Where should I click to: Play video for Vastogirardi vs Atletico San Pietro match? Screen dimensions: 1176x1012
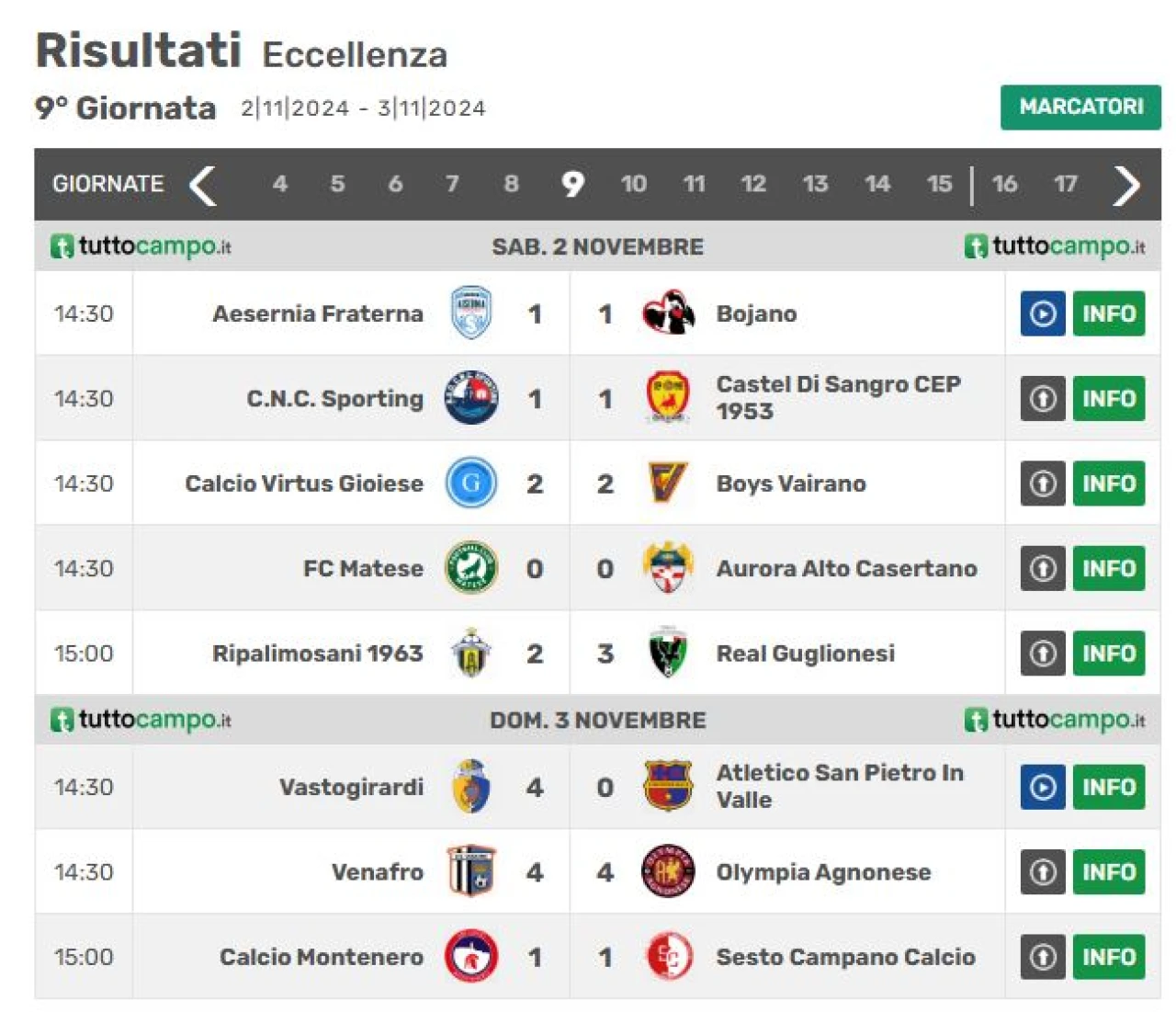(1043, 787)
